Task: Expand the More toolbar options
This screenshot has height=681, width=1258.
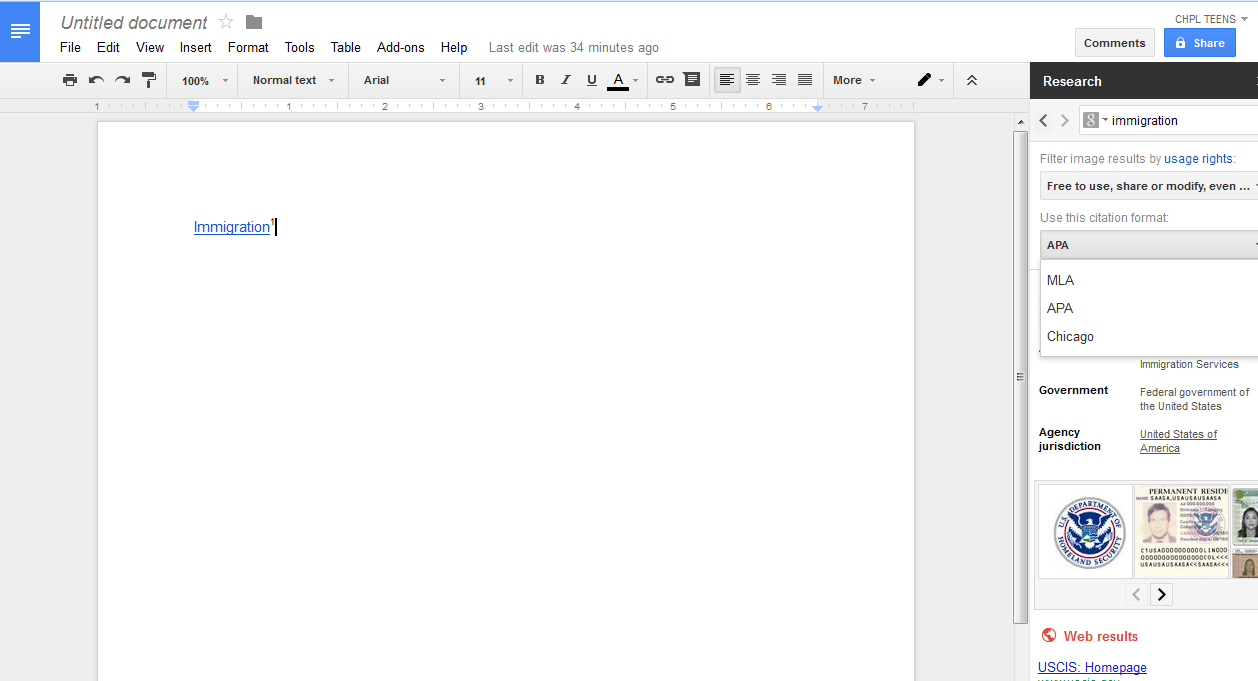Action: point(854,80)
